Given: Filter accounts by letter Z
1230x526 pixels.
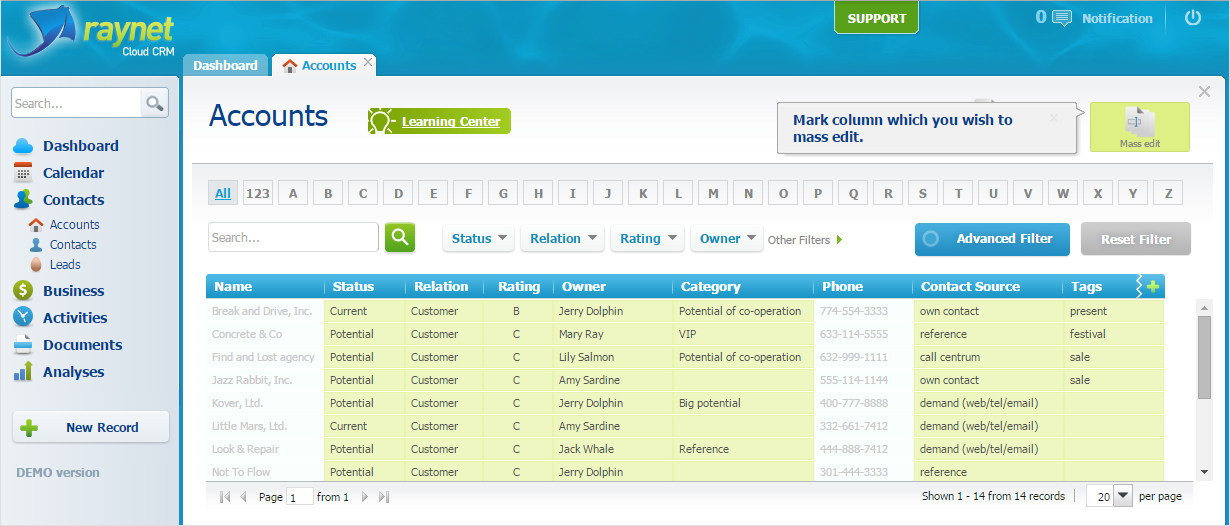Looking at the screenshot, I should point(1168,193).
